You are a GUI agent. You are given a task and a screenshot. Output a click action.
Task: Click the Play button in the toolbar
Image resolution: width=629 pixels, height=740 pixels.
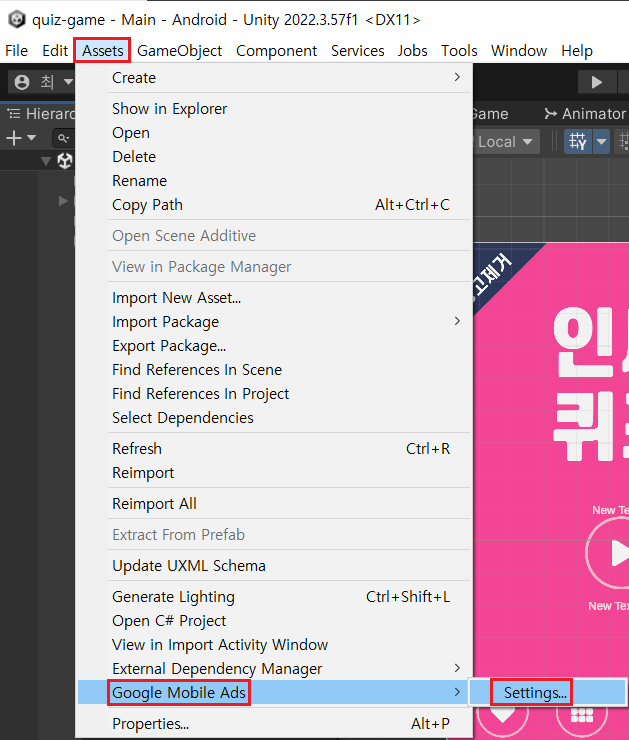(x=597, y=82)
